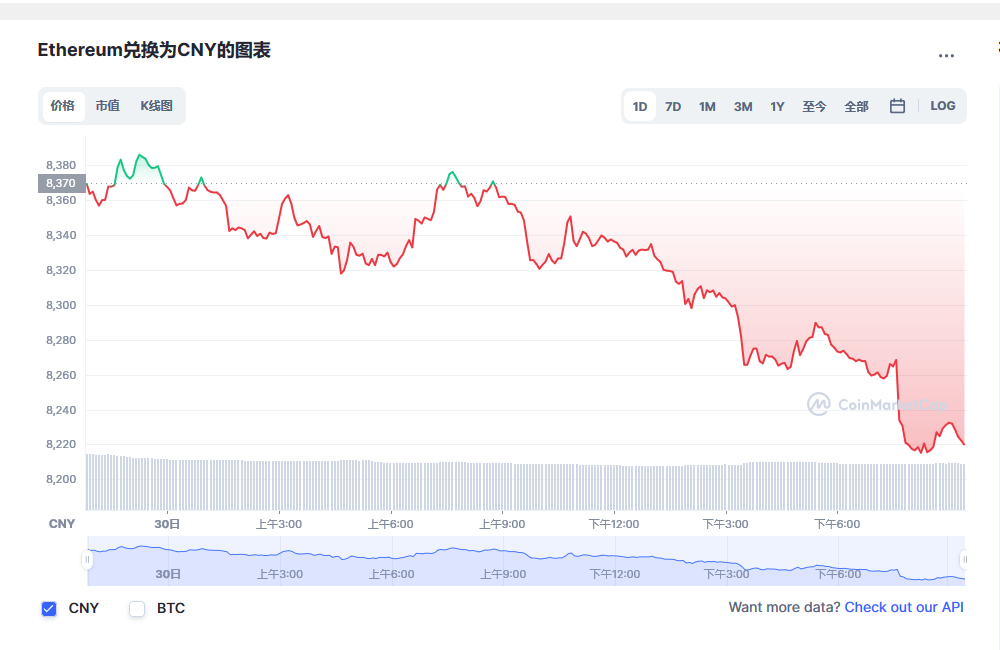Switch to the 市值 market cap tab
1000x650 pixels.
(107, 106)
